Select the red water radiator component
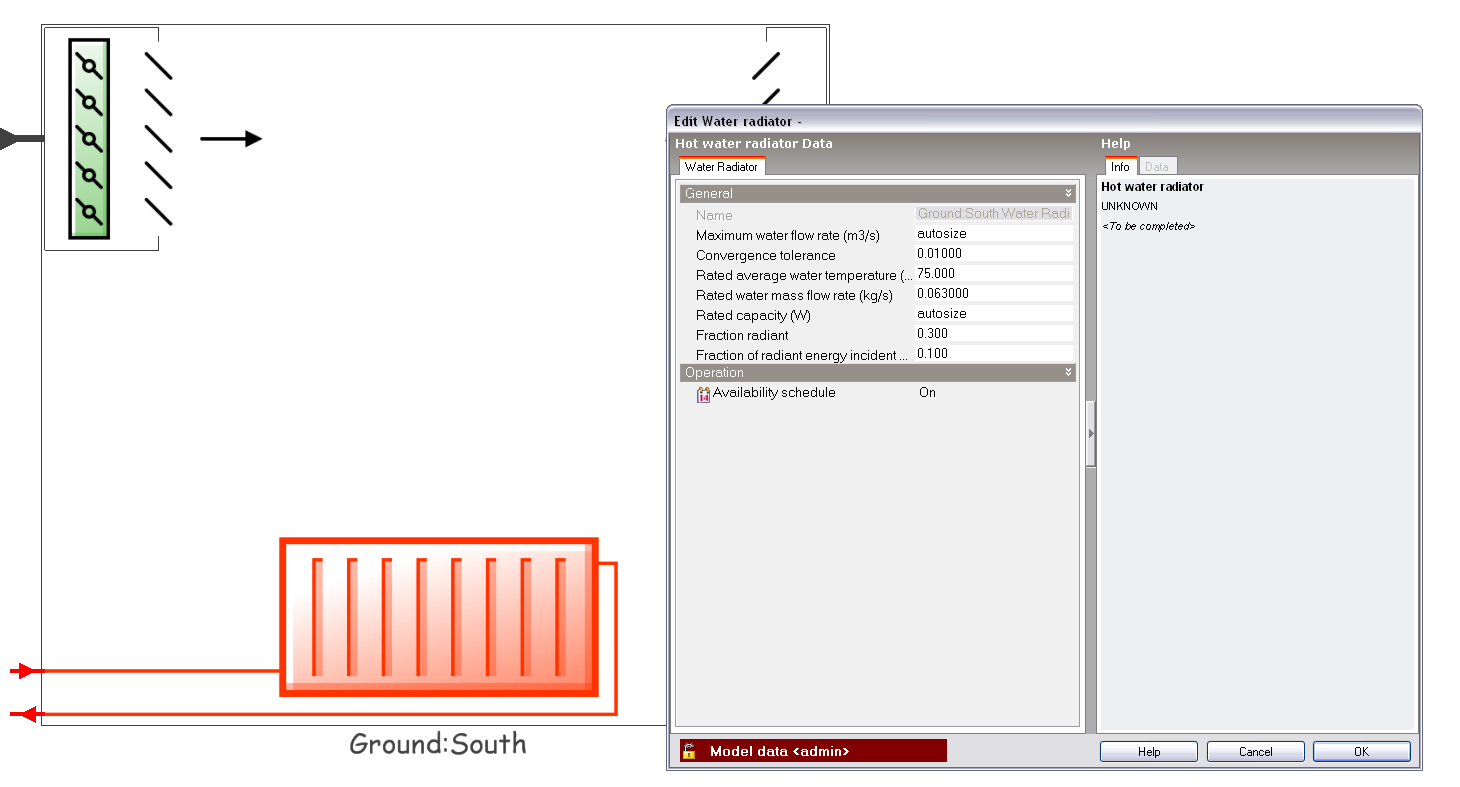 pyautogui.click(x=438, y=617)
